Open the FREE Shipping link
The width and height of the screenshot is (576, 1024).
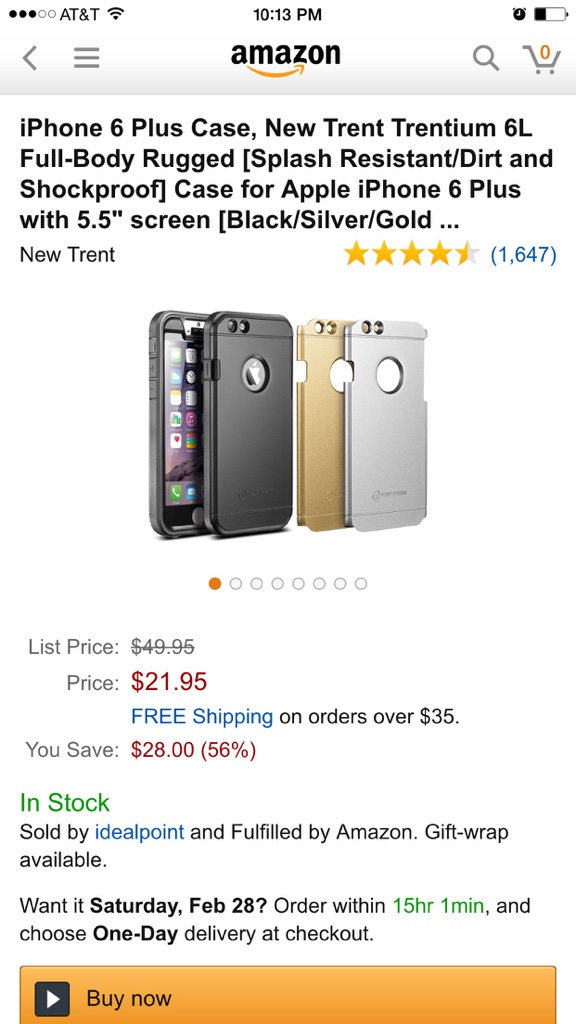[x=202, y=716]
